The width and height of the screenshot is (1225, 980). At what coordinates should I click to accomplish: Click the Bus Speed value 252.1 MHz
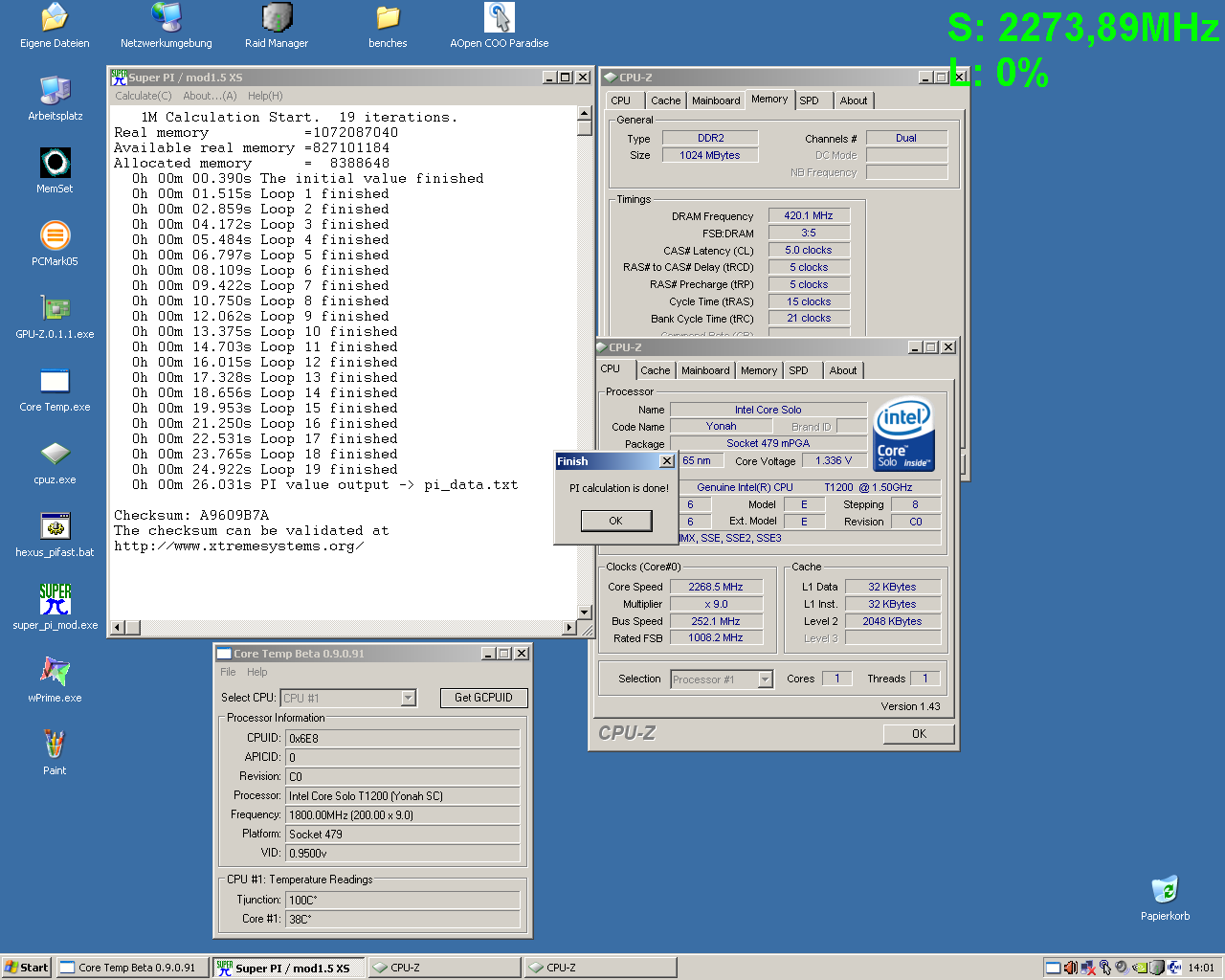(x=716, y=621)
